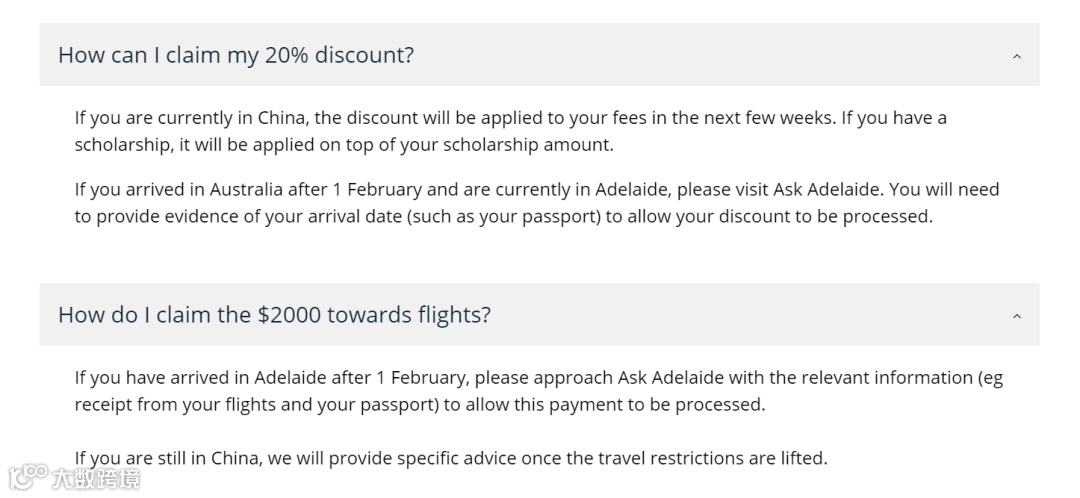Click the 'If you arrived in Australia' paragraph
1080x498 pixels.
pos(536,203)
